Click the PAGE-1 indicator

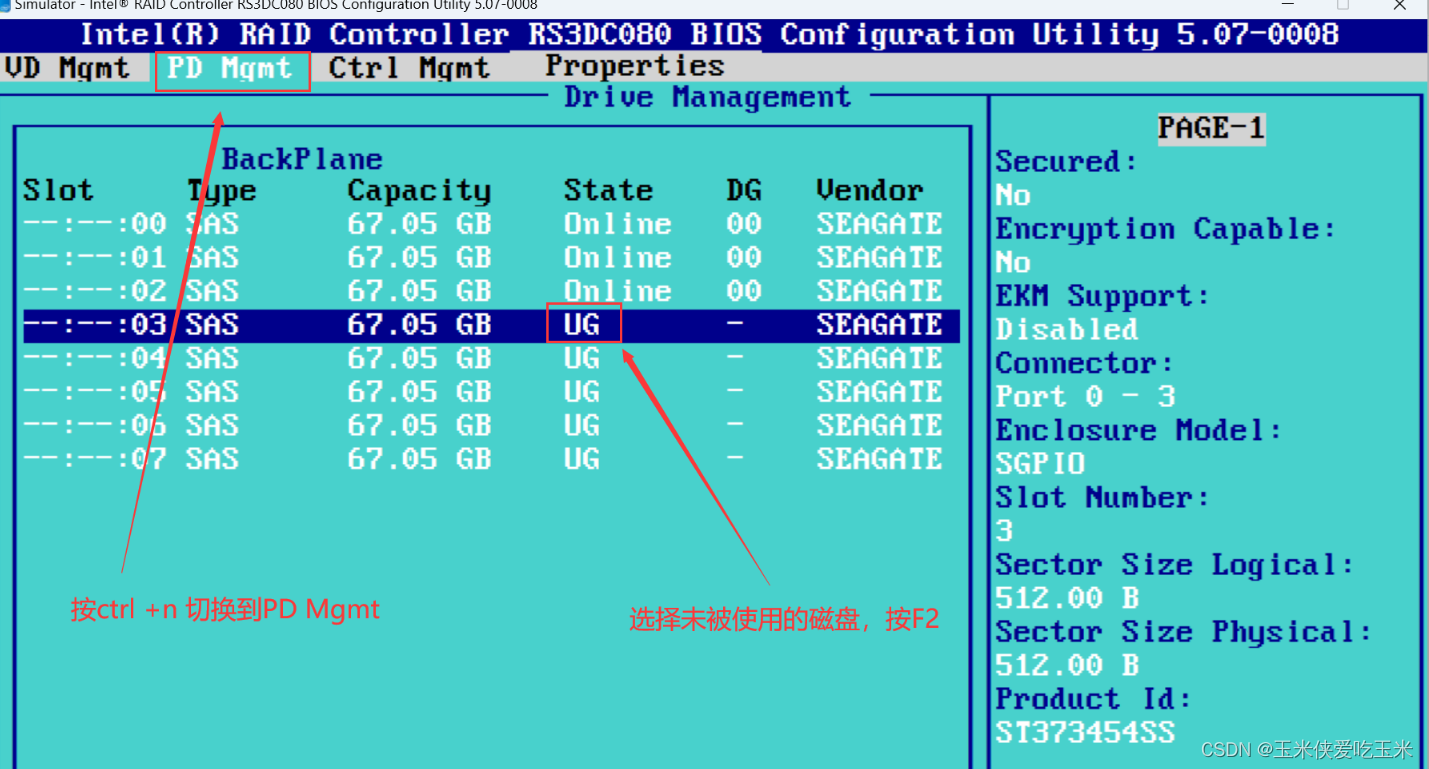(x=1211, y=128)
